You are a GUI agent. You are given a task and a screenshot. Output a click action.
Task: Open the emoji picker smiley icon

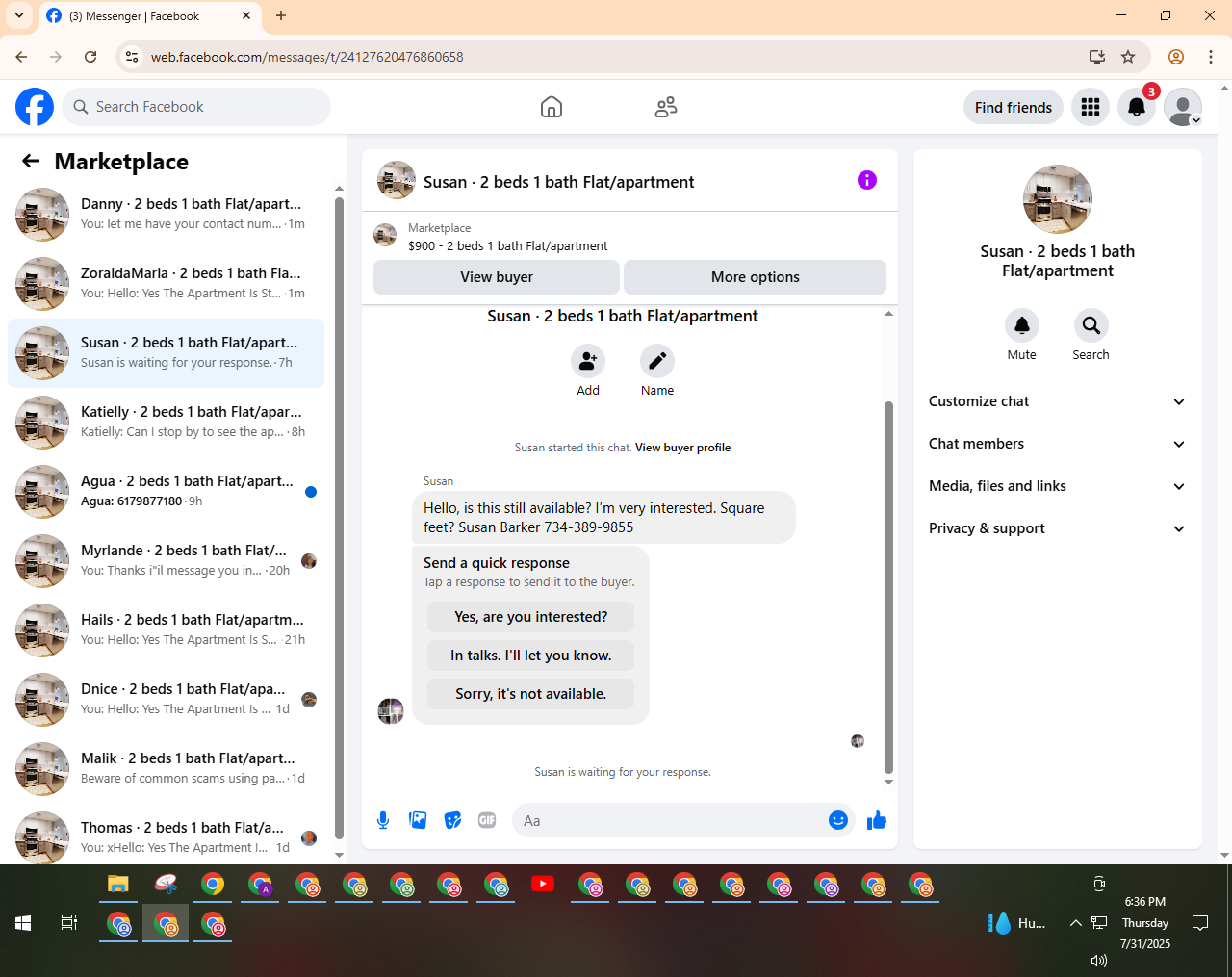click(838, 820)
